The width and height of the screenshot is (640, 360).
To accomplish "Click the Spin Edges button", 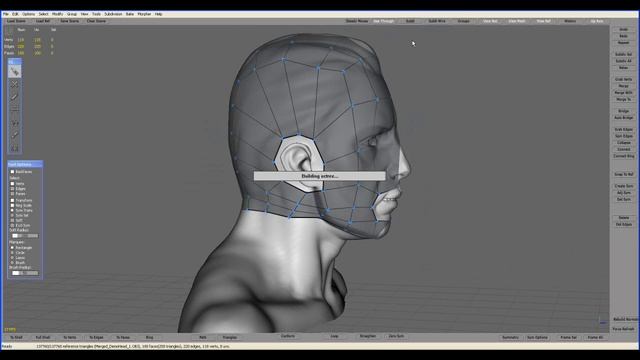I will click(623, 136).
